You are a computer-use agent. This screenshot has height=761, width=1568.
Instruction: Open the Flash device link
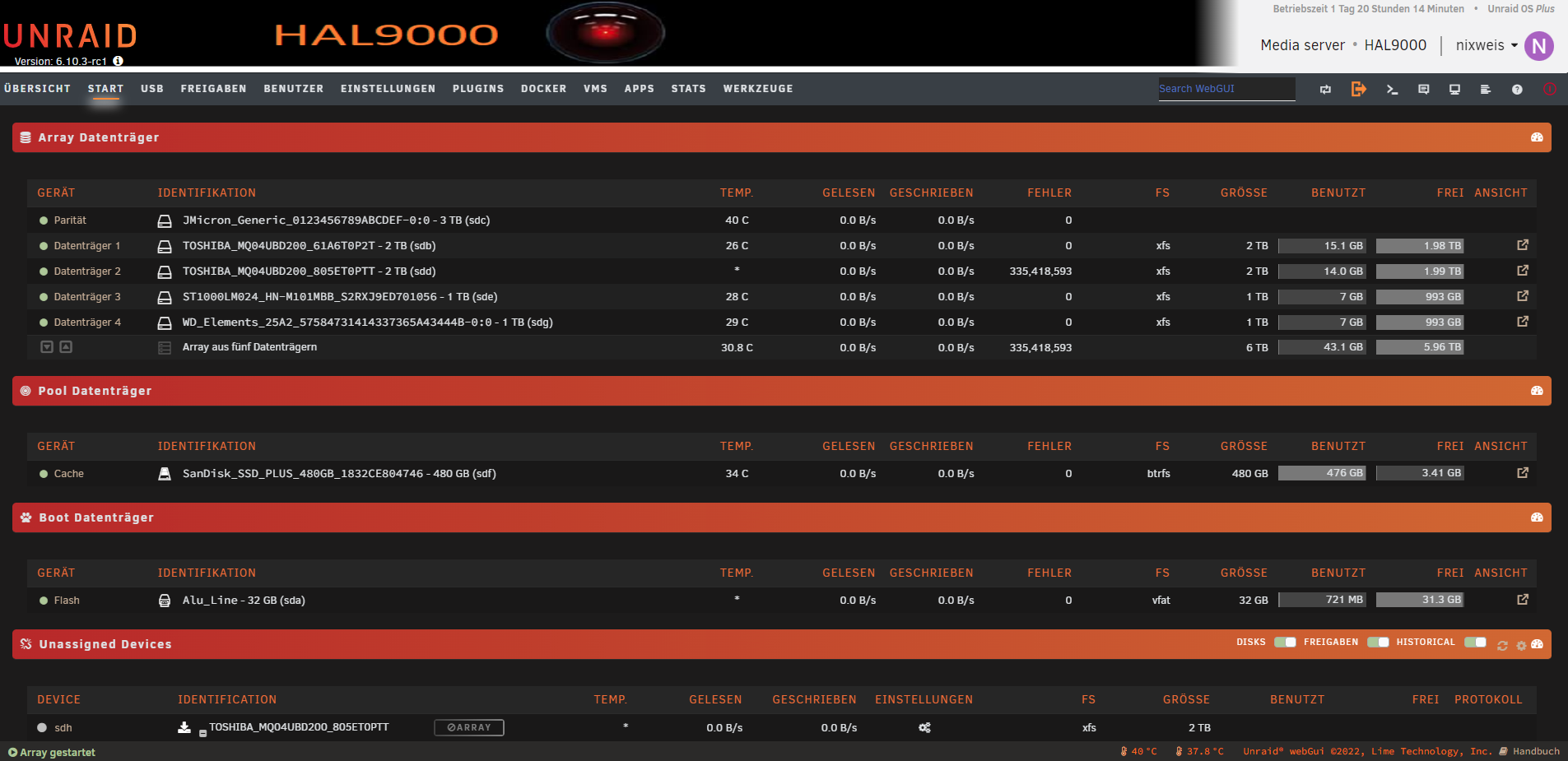click(67, 601)
